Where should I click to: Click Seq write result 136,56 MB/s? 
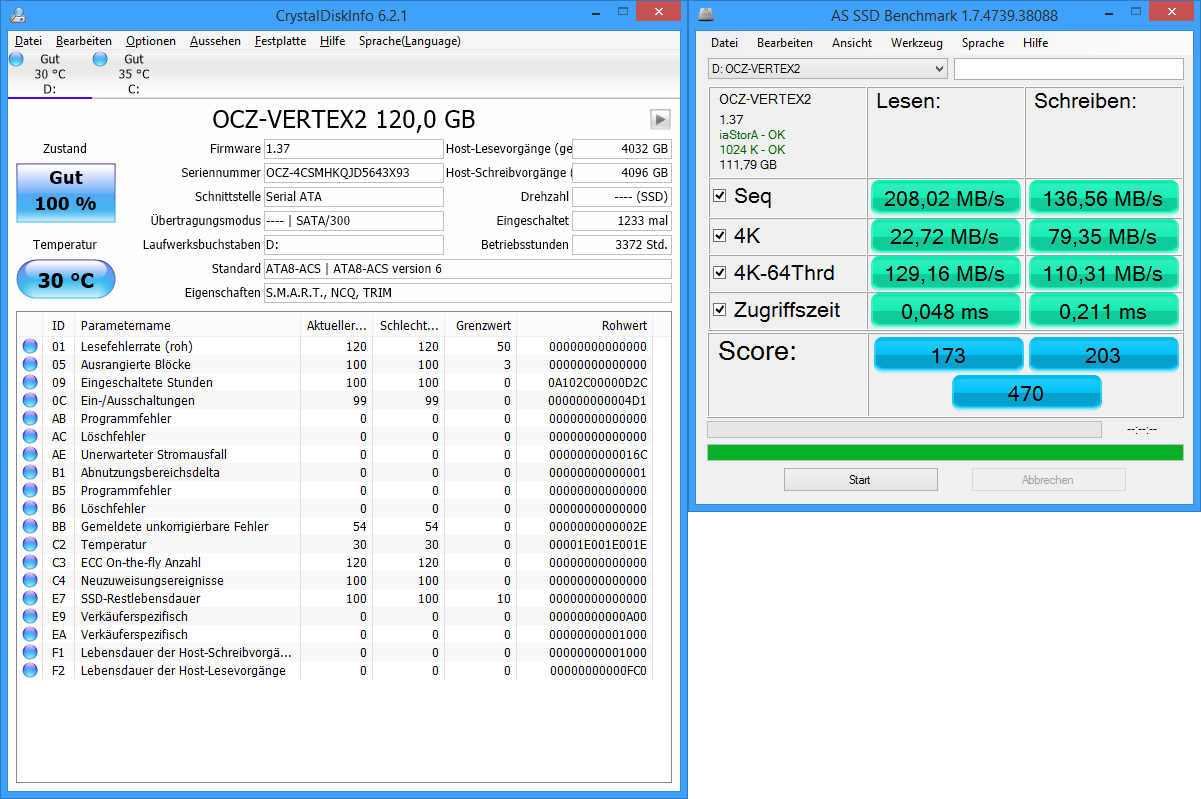tap(1103, 197)
